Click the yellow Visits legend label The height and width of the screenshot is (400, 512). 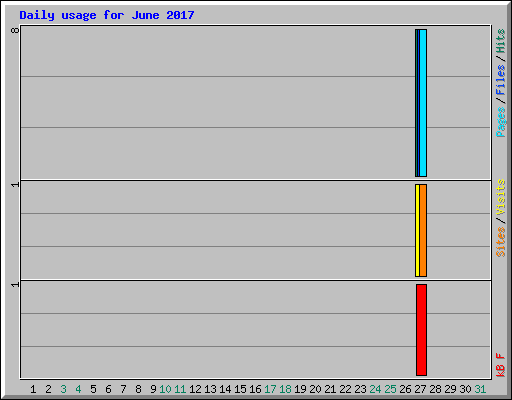point(500,197)
